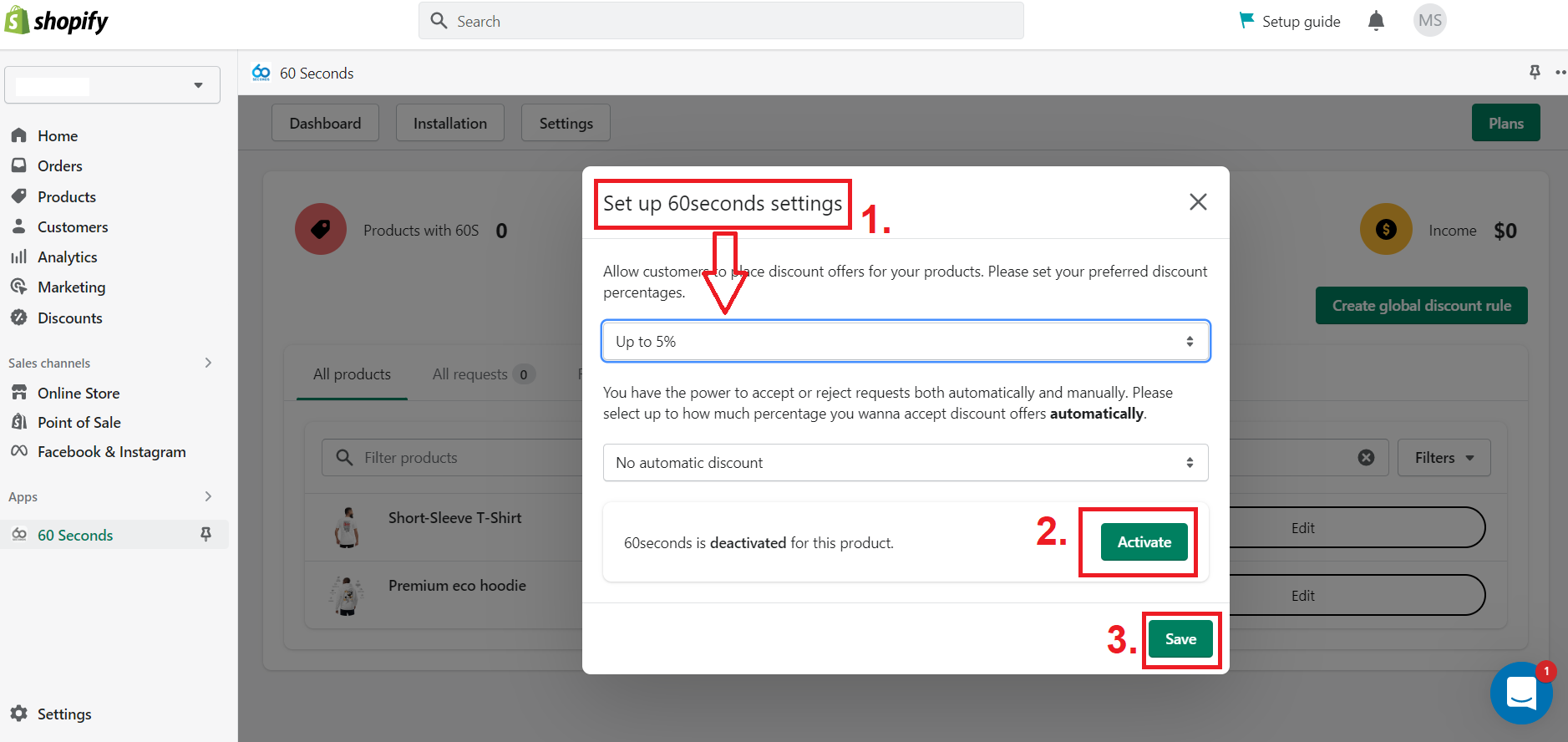Image resolution: width=1568 pixels, height=742 pixels.
Task: Open Analytics in sidebar
Action: tap(67, 257)
